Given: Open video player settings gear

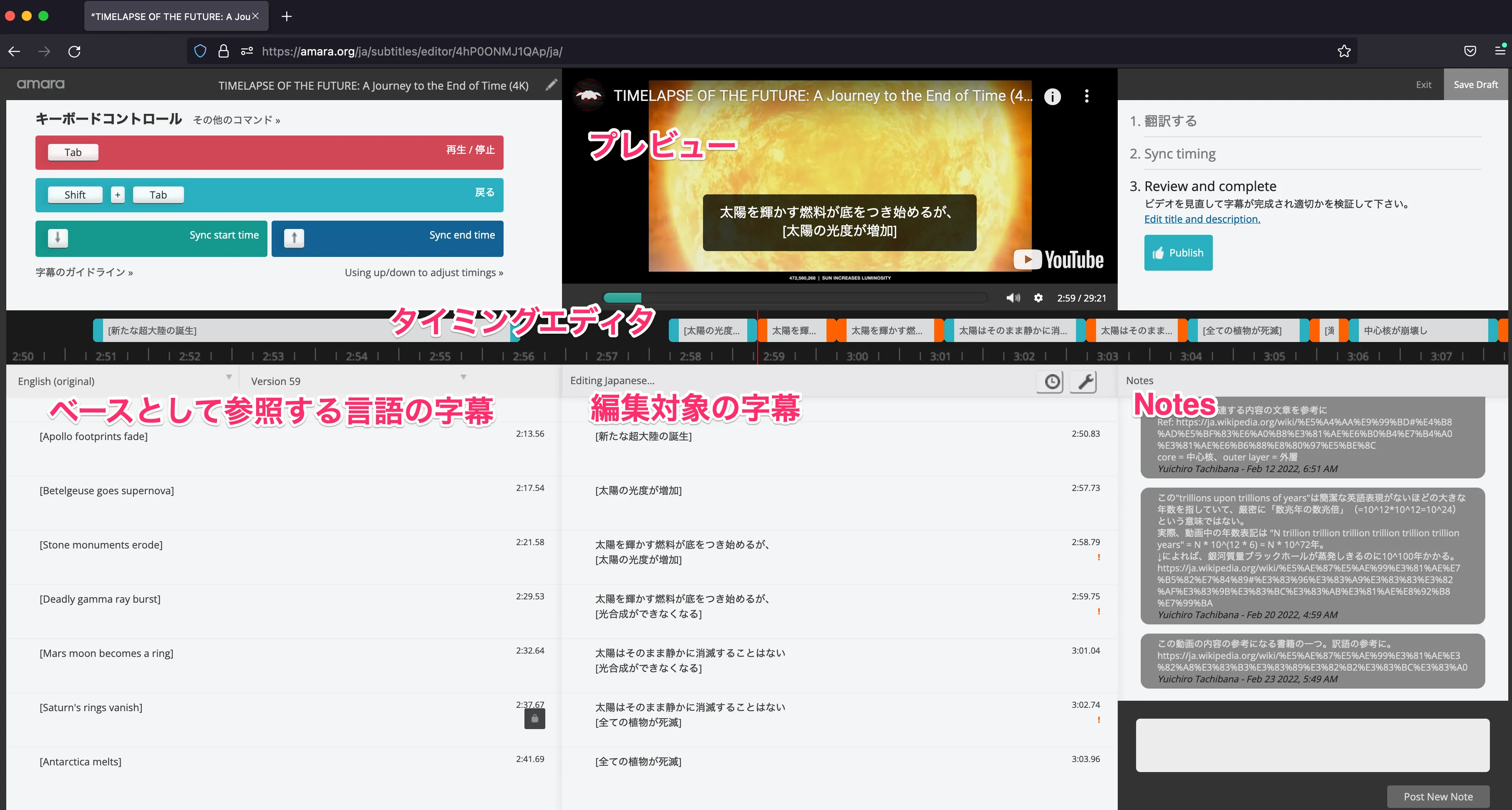Looking at the screenshot, I should 1038,298.
